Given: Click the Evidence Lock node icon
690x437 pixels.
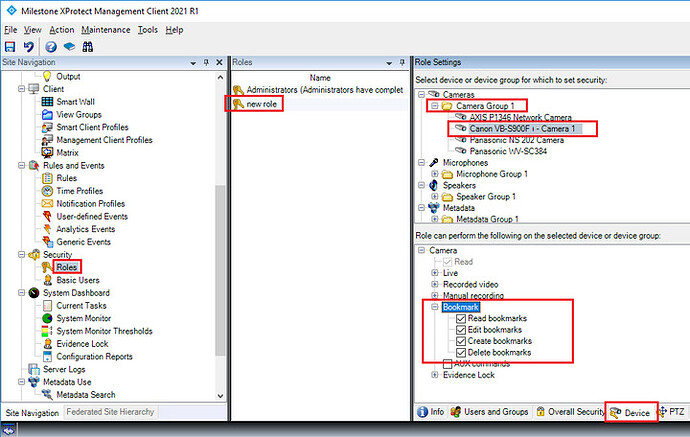Looking at the screenshot, I should coord(48,344).
